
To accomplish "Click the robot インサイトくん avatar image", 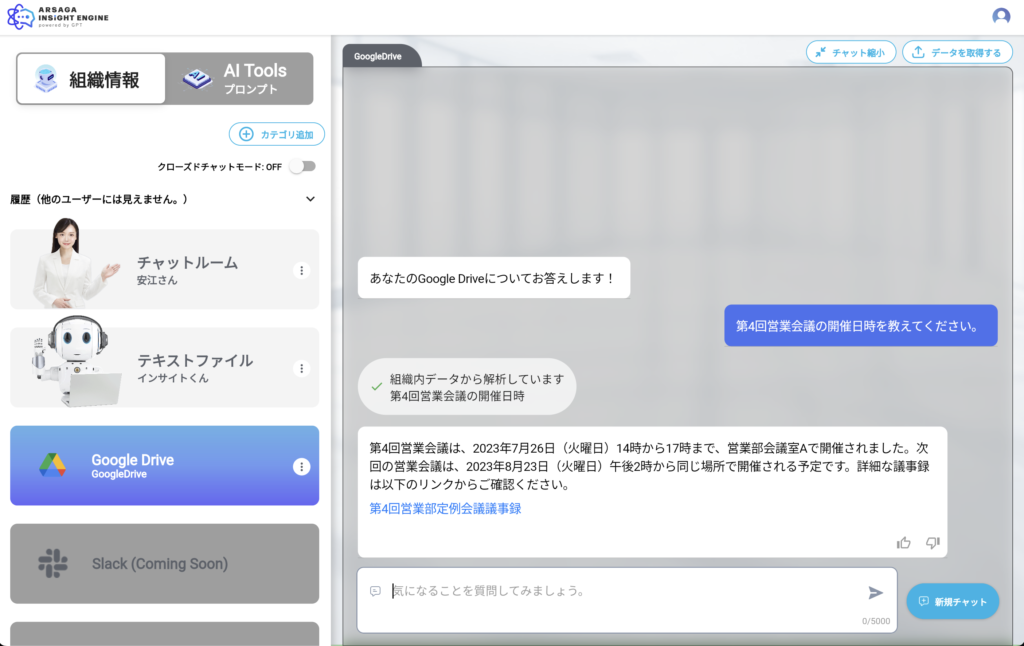I will coord(75,361).
